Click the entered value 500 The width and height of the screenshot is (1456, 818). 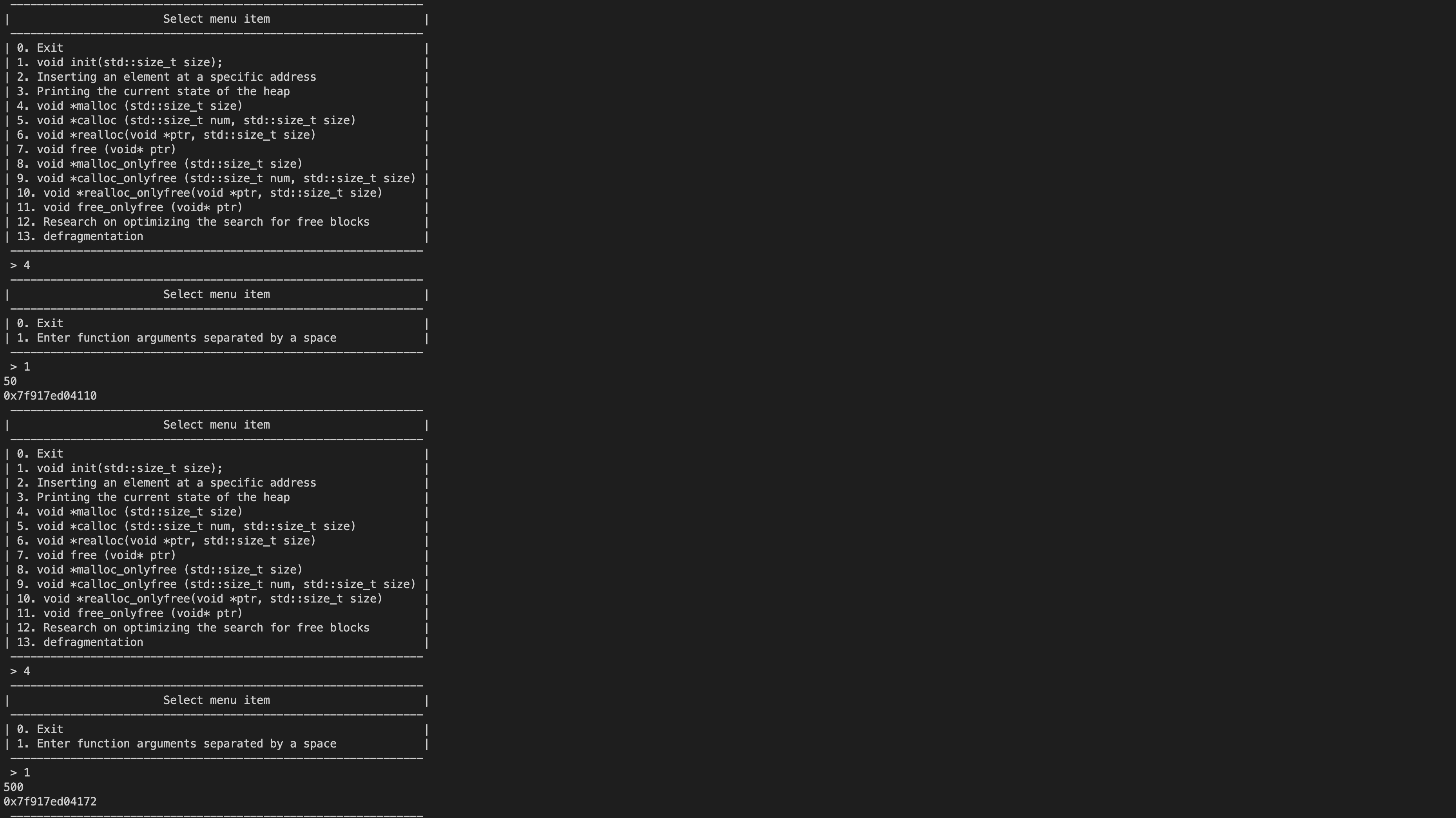coord(14,787)
